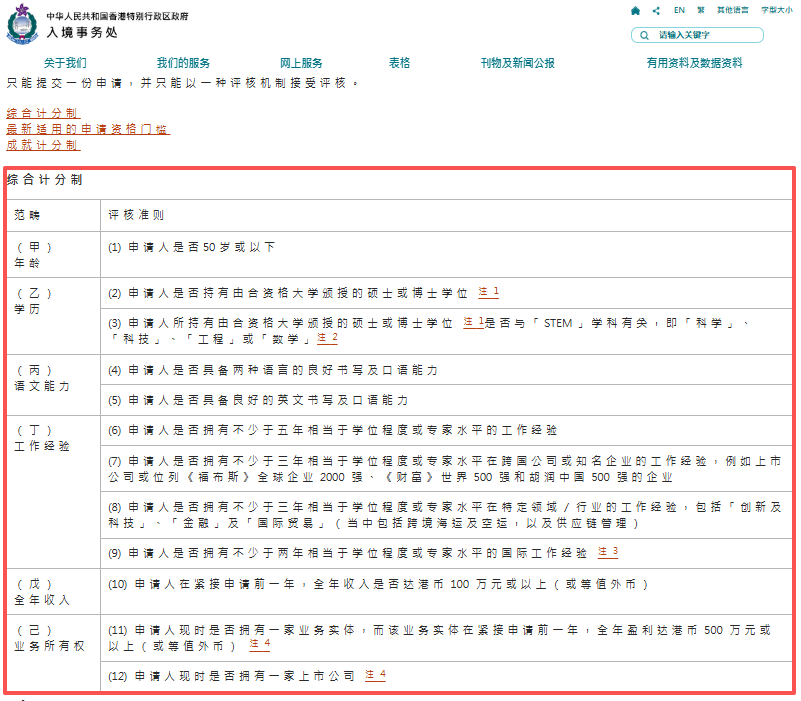The image size is (801, 701).
Task: Switch to English using the EN link
Action: (678, 9)
